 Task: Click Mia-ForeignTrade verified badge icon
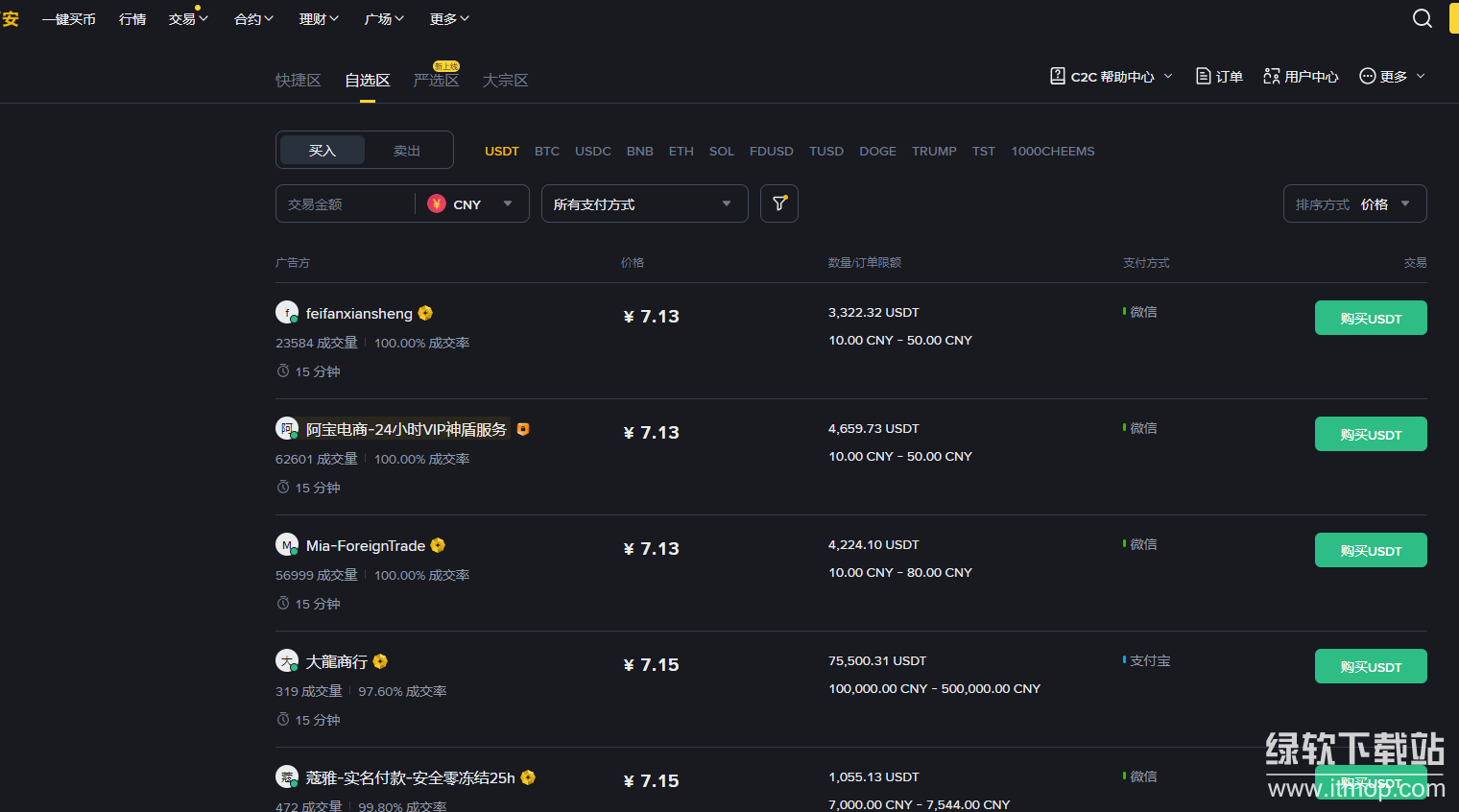438,545
